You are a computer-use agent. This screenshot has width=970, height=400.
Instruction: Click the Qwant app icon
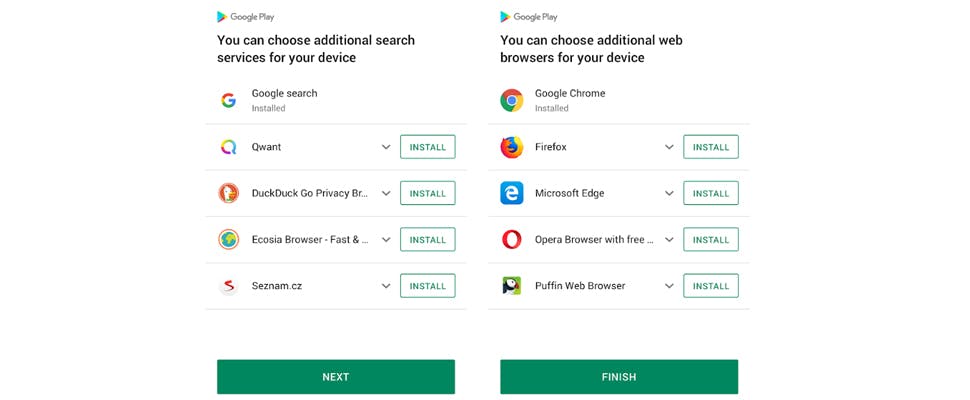(229, 147)
